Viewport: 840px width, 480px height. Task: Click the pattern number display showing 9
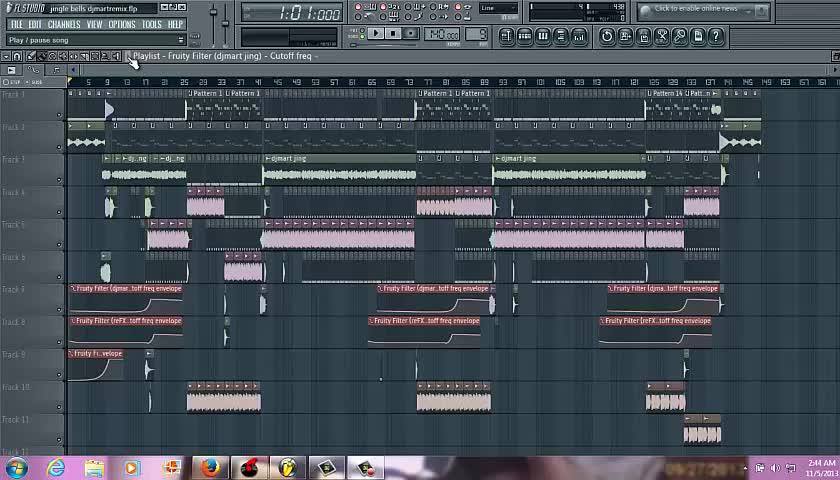(476, 35)
